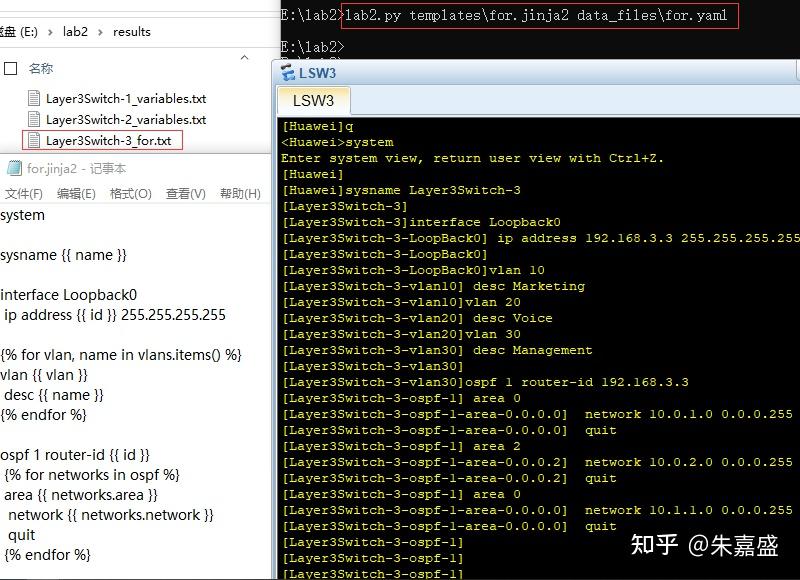800x580 pixels.
Task: Expand the breadcrumb chevron before results
Action: click(100, 32)
